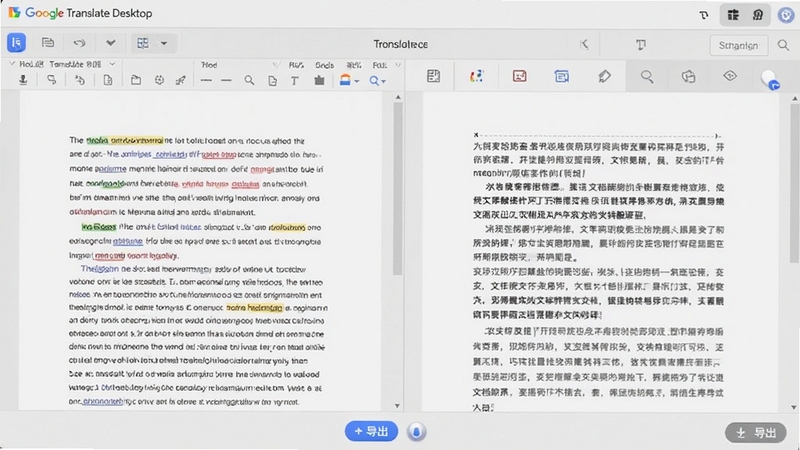Viewport: 800px width, 450px height.
Task: Click the underlined blue word Theligton in left document
Action: click(100, 269)
